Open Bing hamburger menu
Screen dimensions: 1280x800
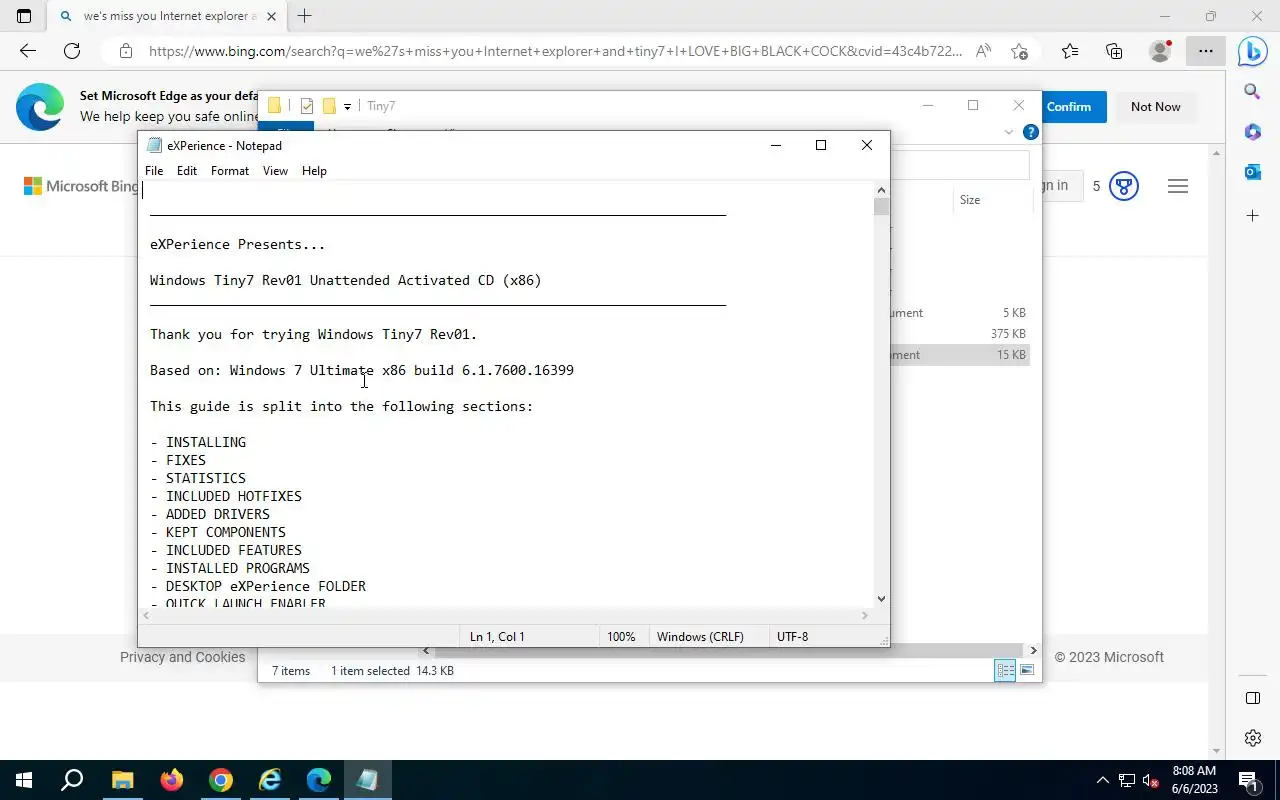click(x=1178, y=186)
